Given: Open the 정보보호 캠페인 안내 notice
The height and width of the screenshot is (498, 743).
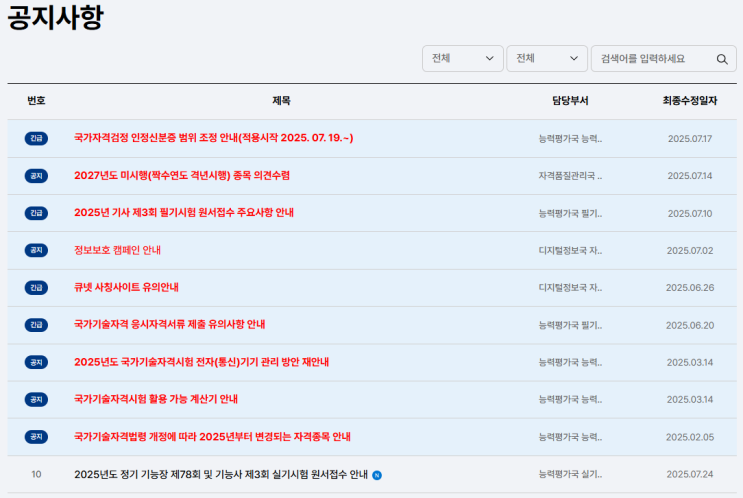Looking at the screenshot, I should 117,250.
